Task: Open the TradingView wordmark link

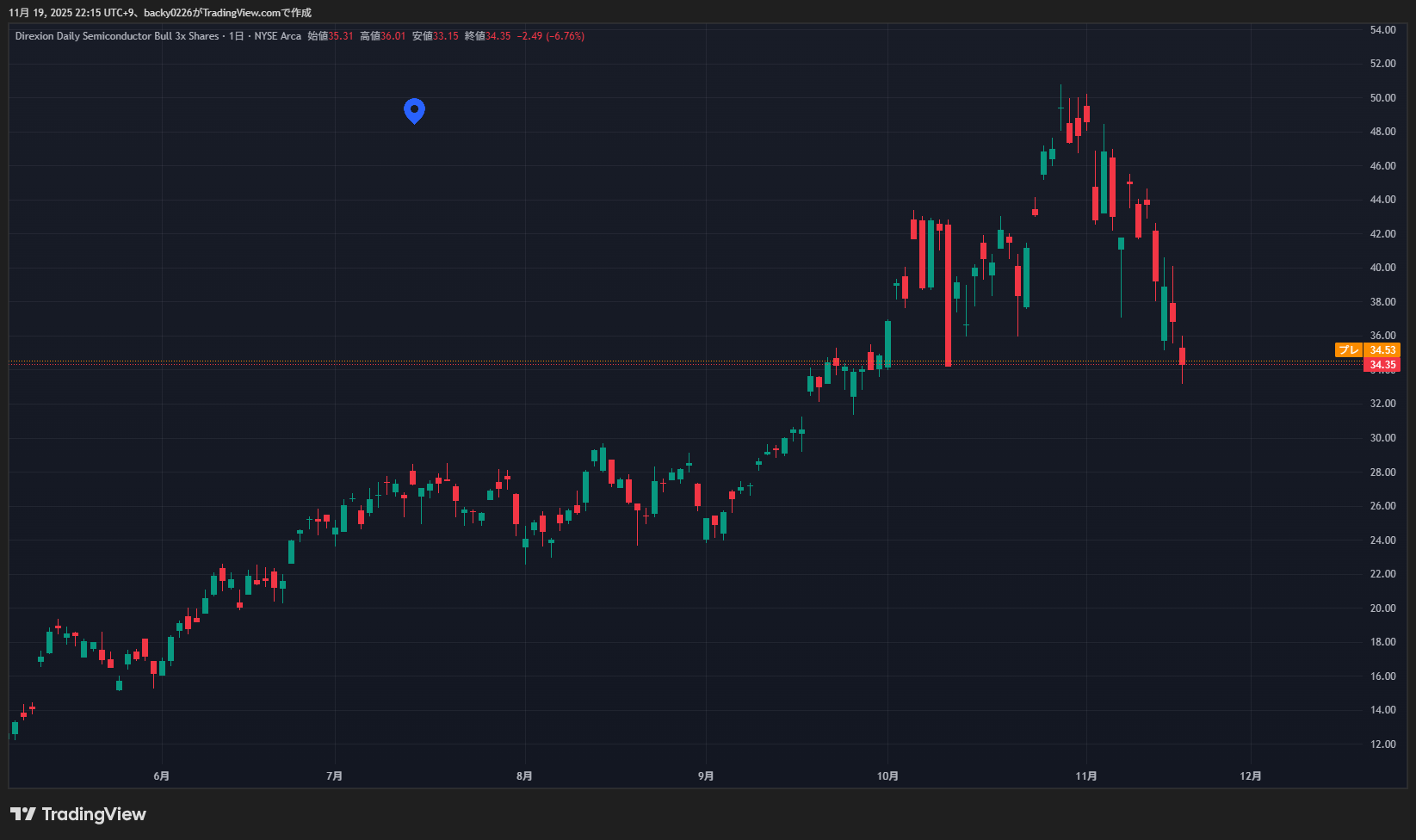Action: point(94,814)
